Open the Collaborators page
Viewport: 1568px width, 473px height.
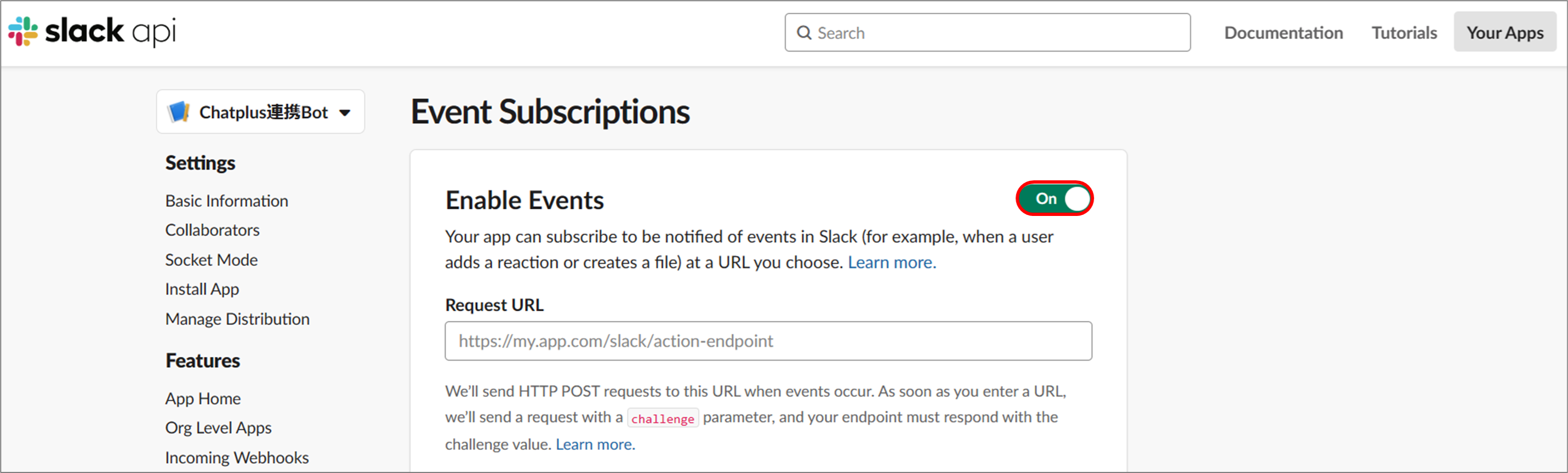click(x=212, y=230)
